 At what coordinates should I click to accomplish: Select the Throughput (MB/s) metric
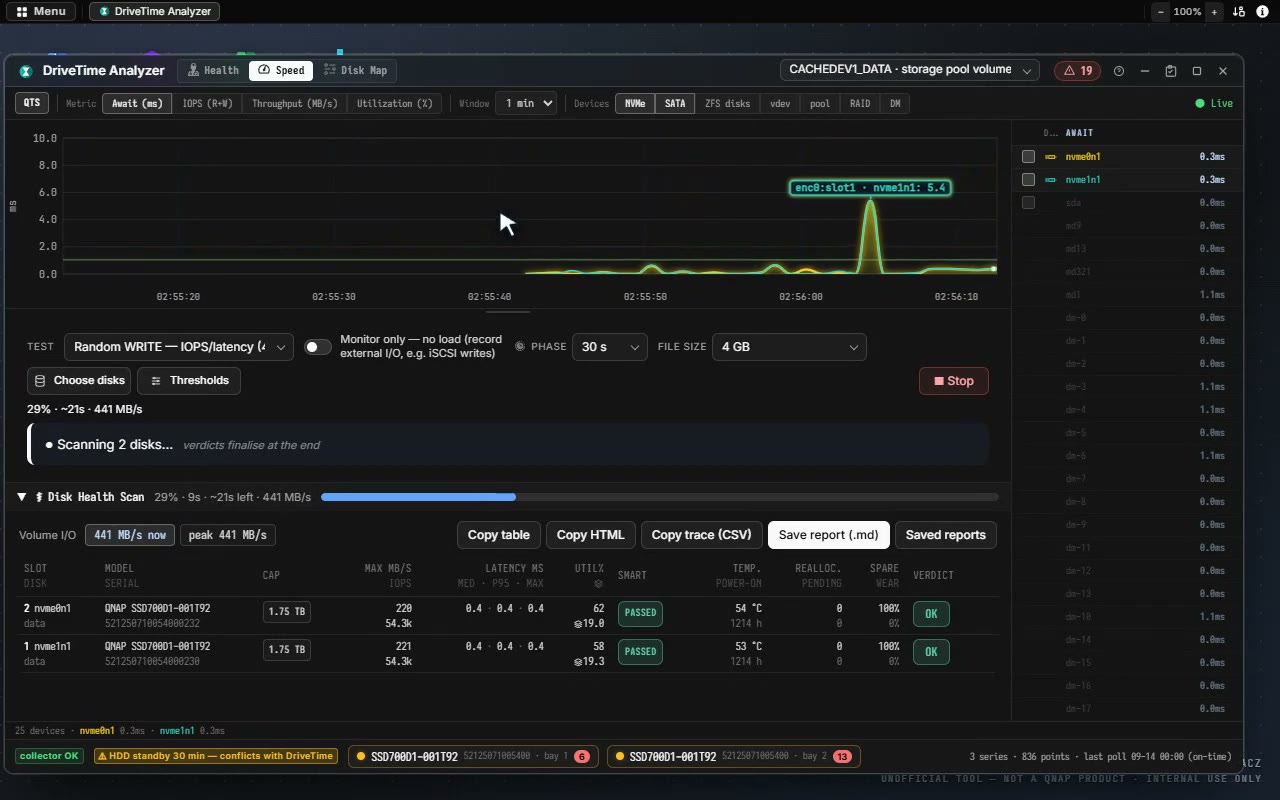[294, 103]
